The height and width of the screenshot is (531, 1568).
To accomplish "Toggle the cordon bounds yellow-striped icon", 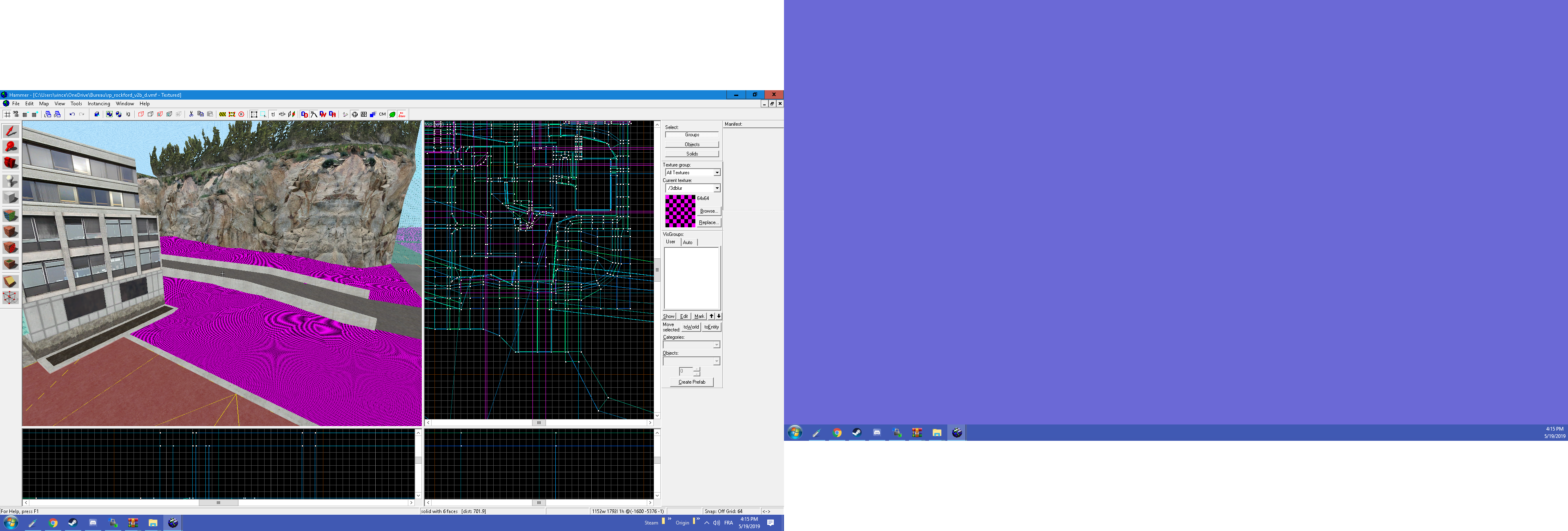I will tap(223, 114).
